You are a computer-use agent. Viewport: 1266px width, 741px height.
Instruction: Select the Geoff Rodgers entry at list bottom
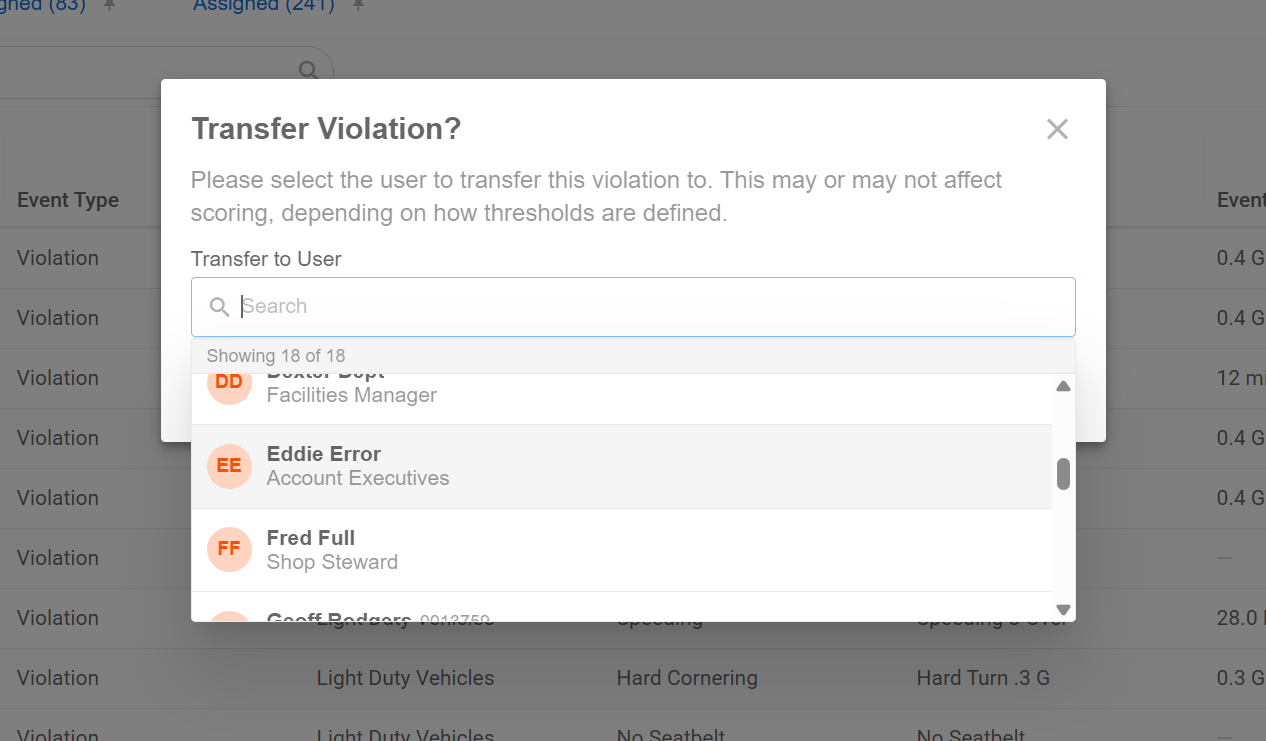click(621, 608)
